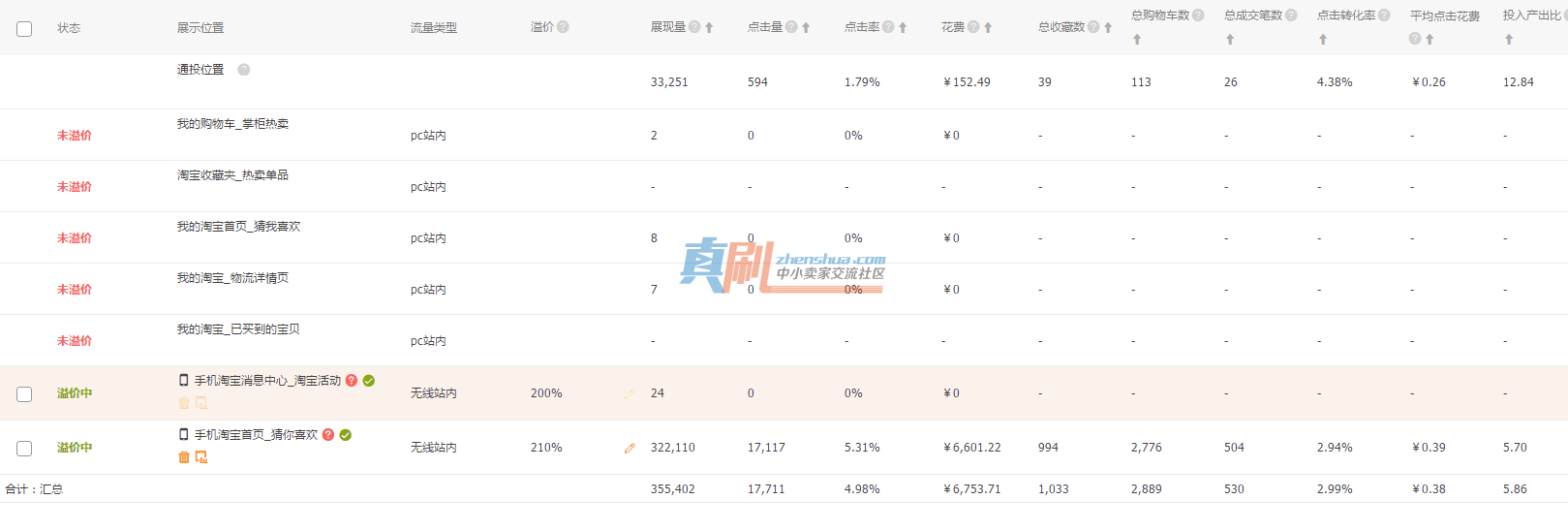
Task: Click red question icon for 手机淘宝消息中心_淘宝活动
Action: tap(352, 381)
